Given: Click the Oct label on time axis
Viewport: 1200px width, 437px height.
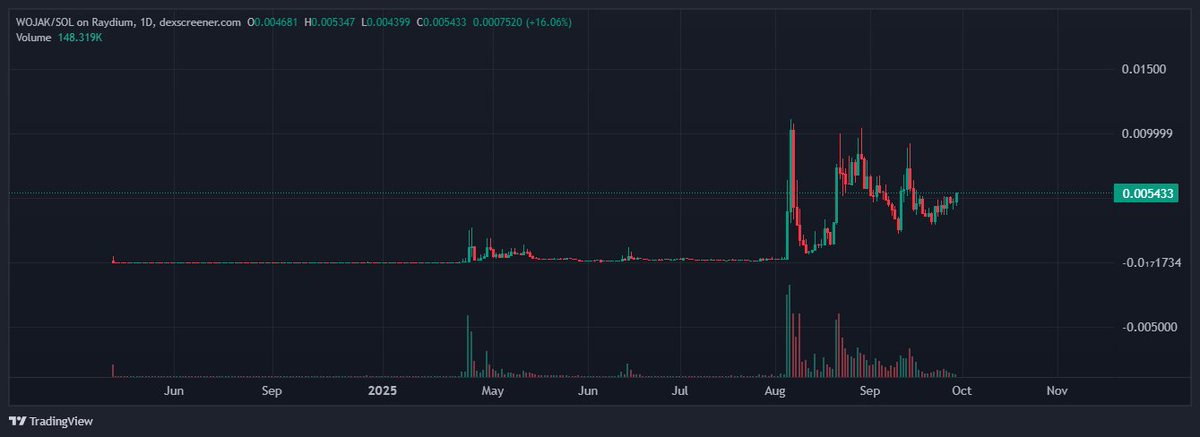Looking at the screenshot, I should [963, 390].
